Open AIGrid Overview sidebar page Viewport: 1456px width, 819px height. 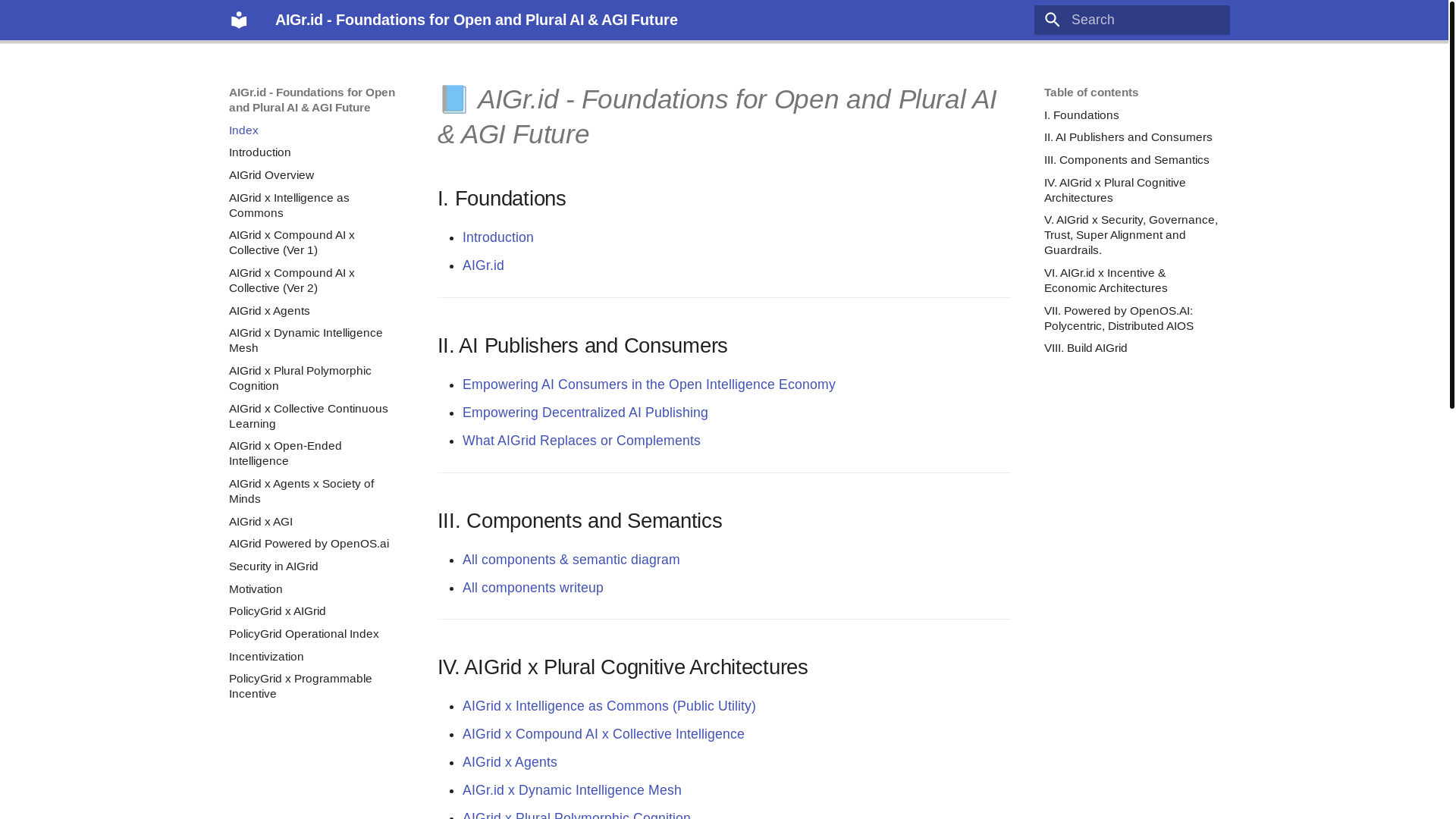(271, 175)
